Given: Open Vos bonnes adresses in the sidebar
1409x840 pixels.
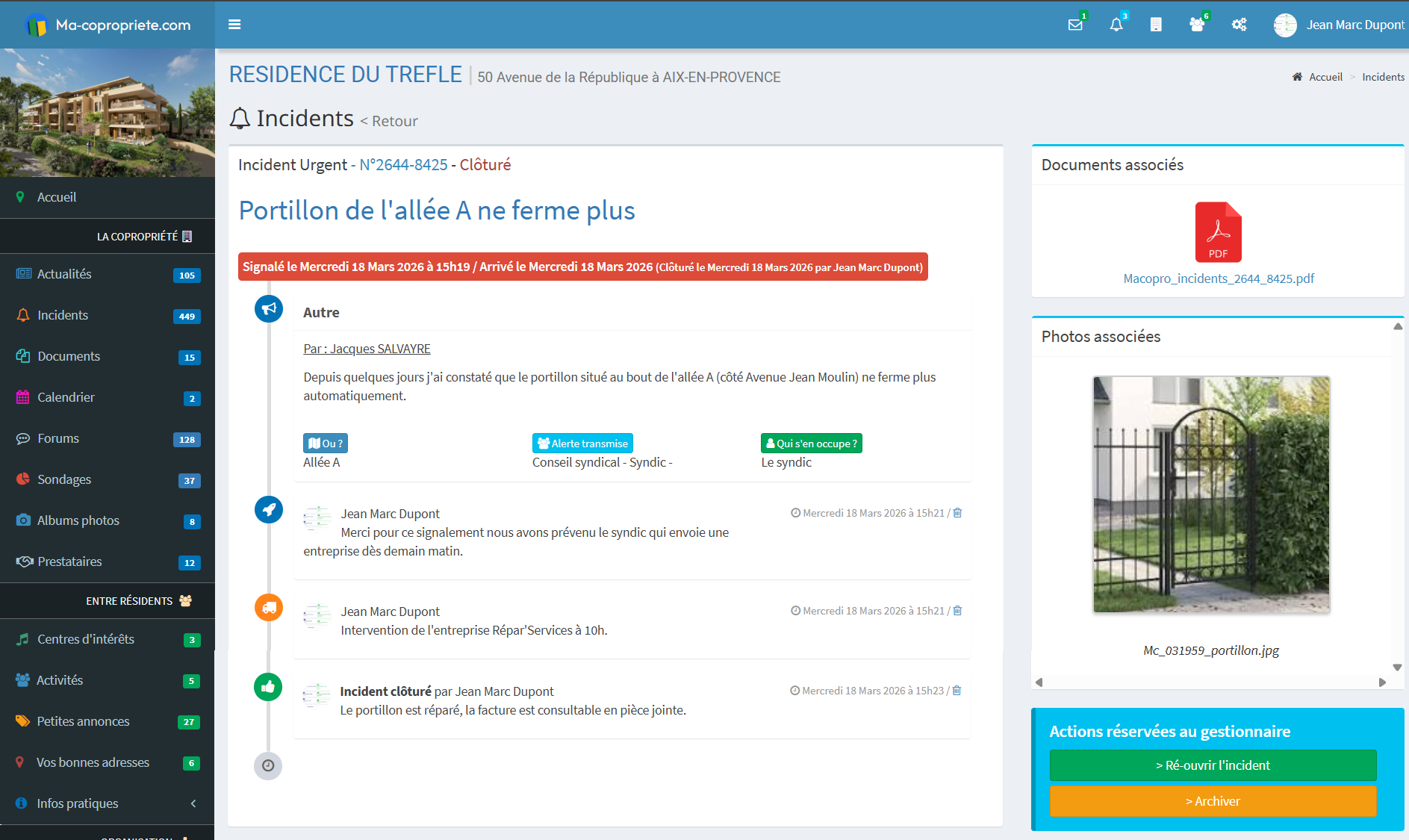Looking at the screenshot, I should click(x=108, y=762).
